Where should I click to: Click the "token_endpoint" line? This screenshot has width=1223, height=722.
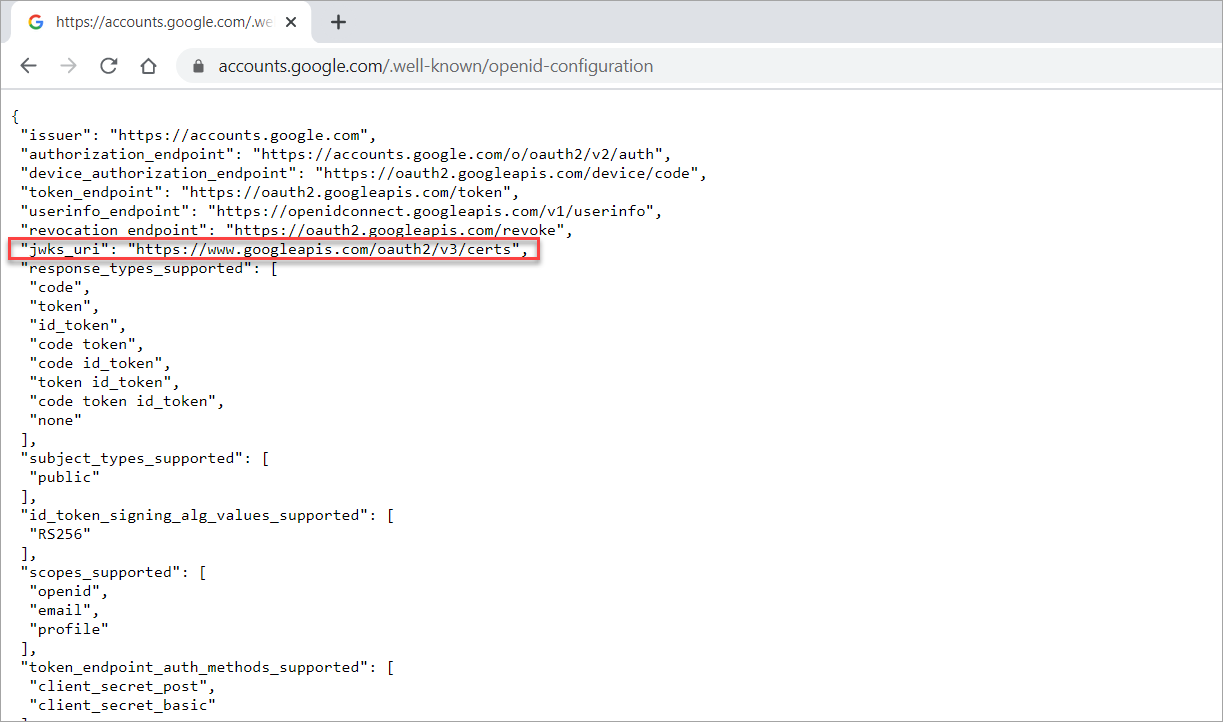coord(270,192)
